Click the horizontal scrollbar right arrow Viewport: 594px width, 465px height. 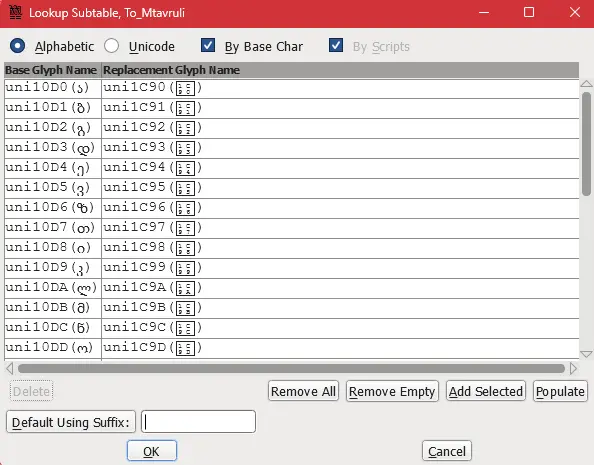pos(573,368)
